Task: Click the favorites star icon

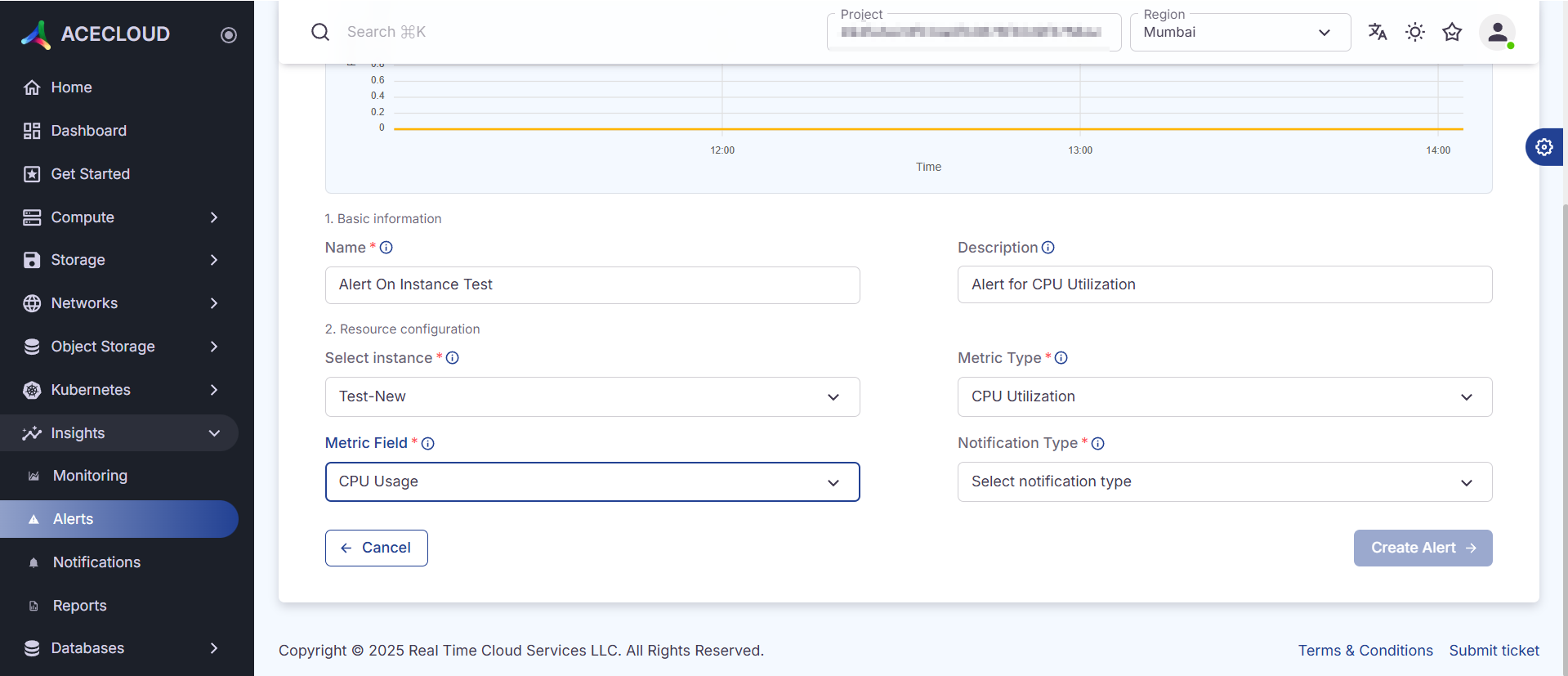Action: (1452, 32)
